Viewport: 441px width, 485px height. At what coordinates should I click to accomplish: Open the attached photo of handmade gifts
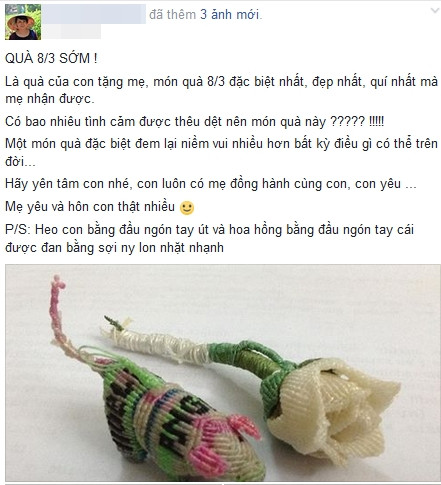tap(223, 373)
